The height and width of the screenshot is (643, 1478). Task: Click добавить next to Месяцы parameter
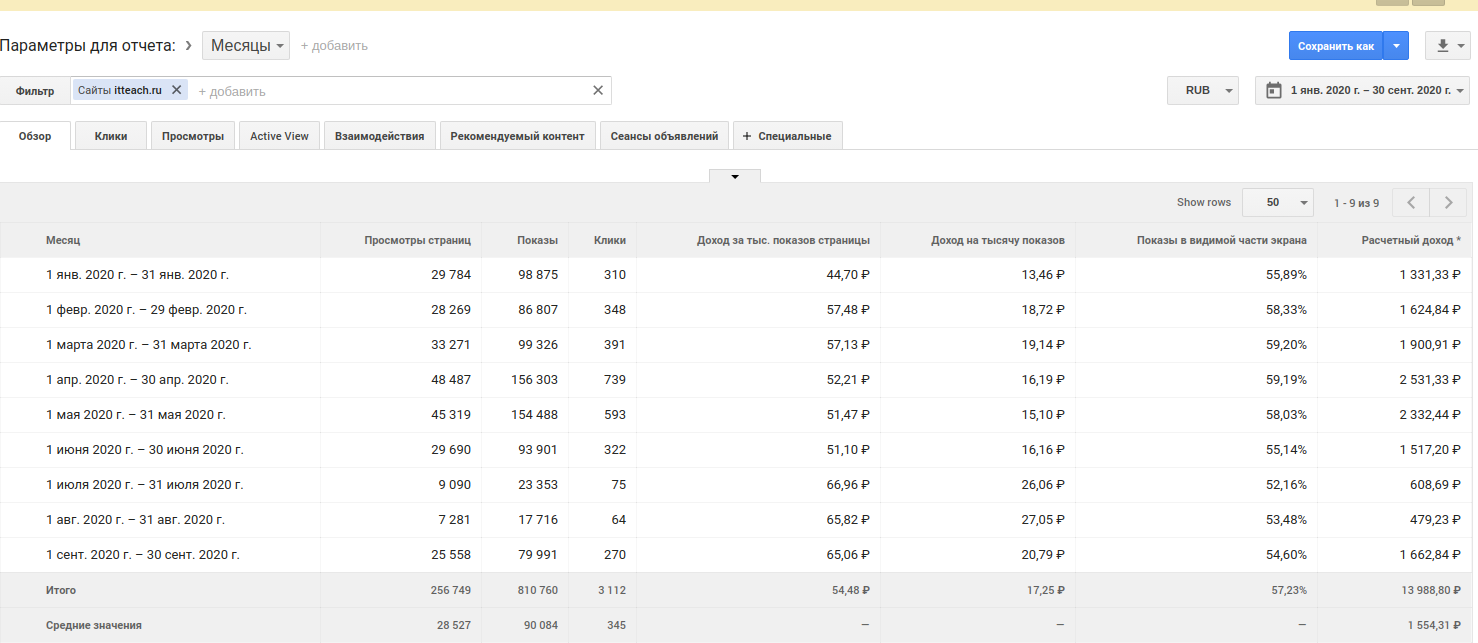pos(334,46)
